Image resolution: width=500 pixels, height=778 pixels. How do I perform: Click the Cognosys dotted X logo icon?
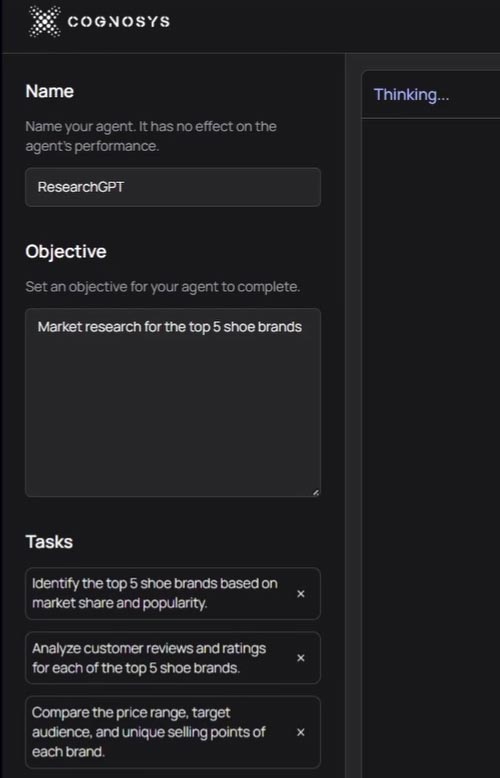pos(45,21)
